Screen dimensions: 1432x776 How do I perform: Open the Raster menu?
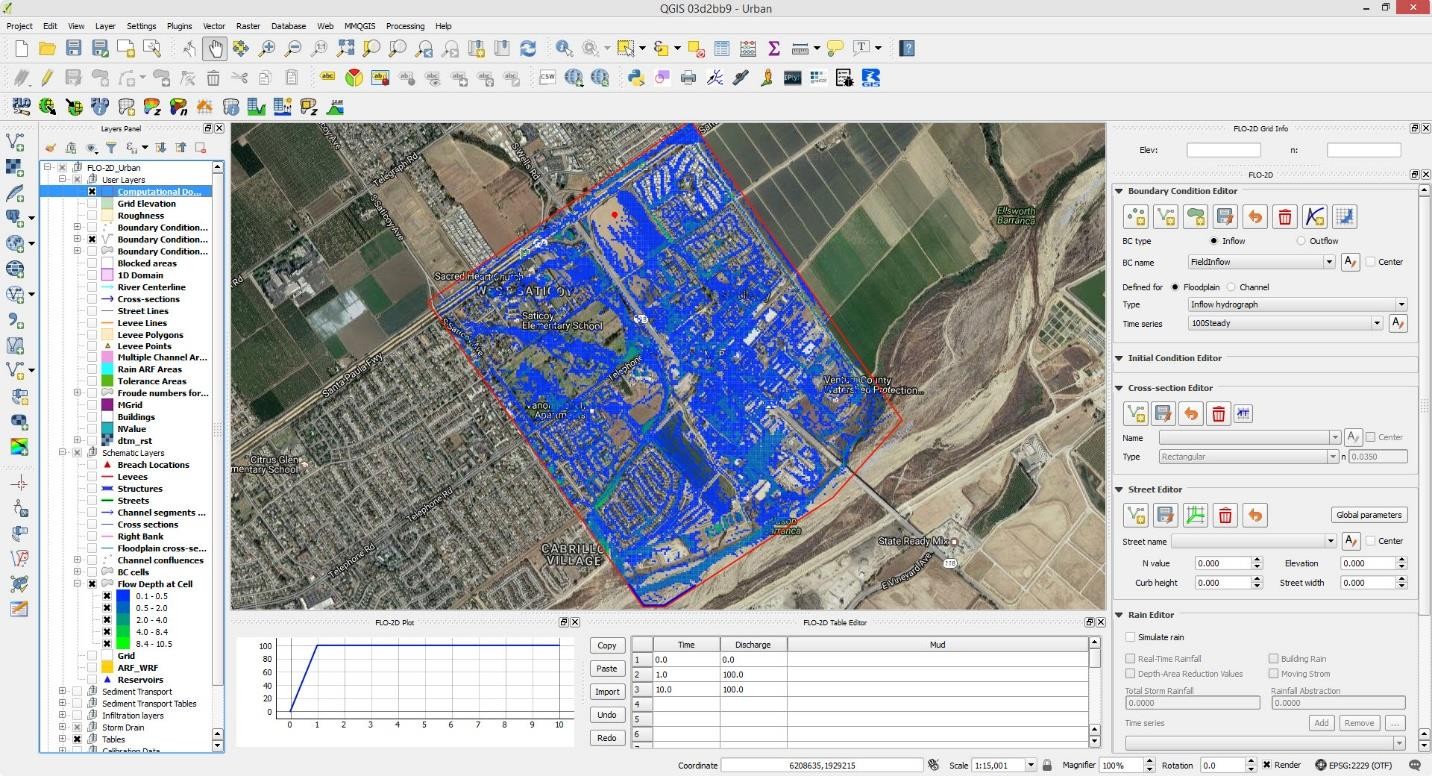[248, 26]
